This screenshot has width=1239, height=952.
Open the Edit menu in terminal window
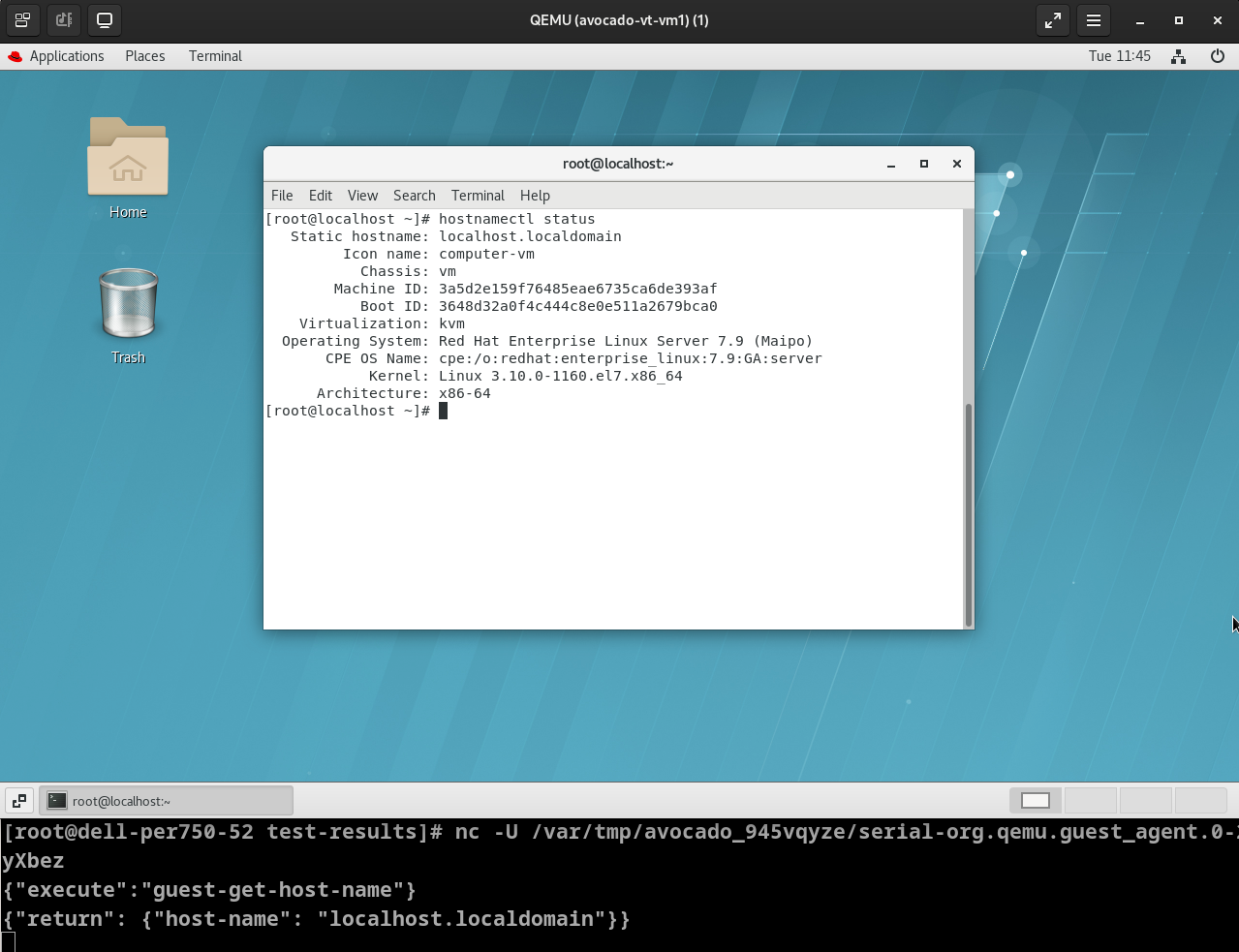[x=321, y=196]
